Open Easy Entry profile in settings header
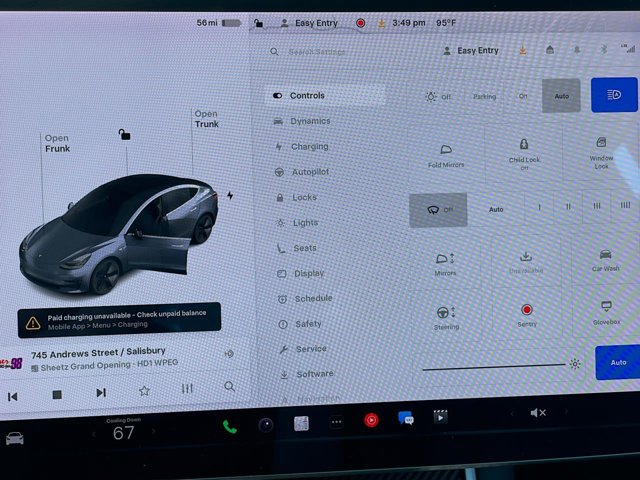 point(471,51)
